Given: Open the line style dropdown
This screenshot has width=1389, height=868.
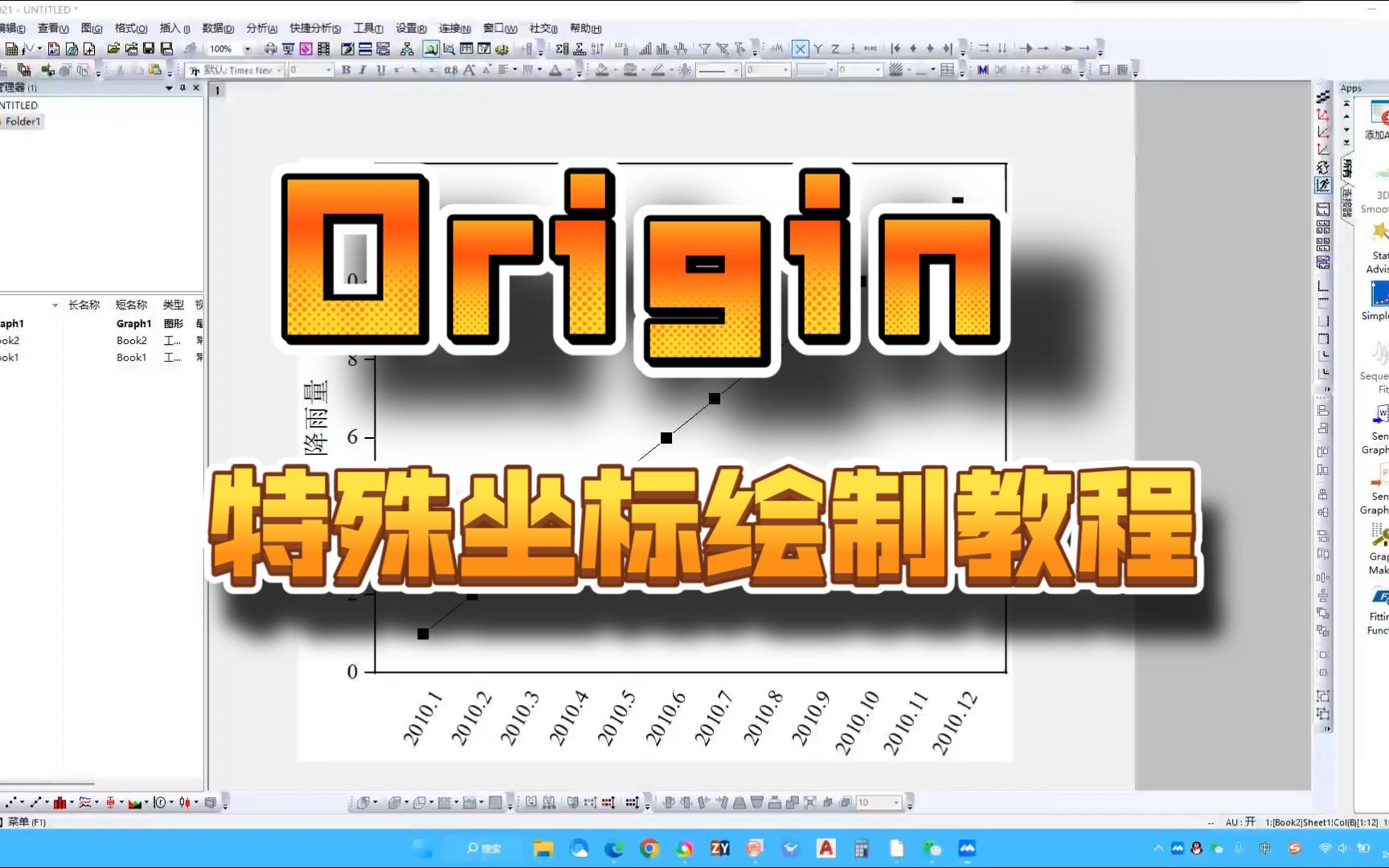Looking at the screenshot, I should pos(735,70).
